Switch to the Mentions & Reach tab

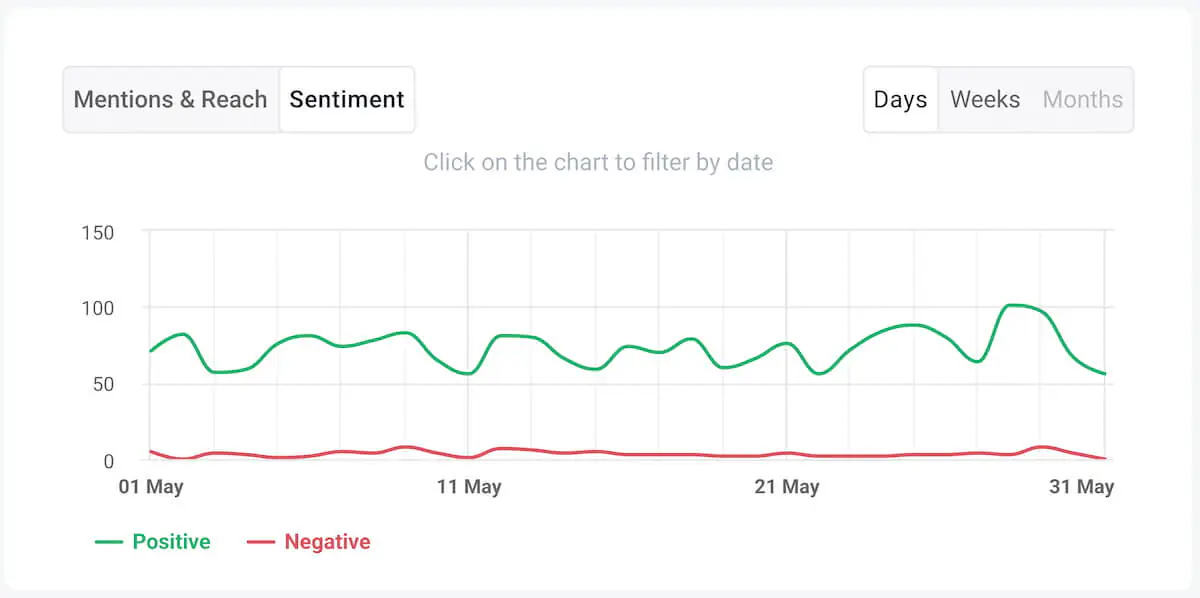(x=170, y=99)
